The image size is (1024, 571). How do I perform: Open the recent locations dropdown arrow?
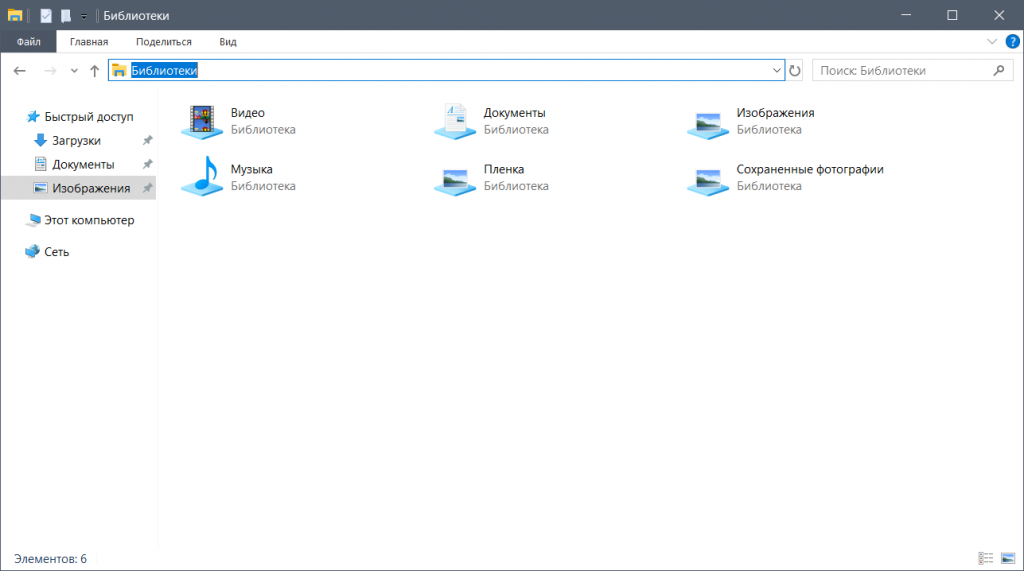[74, 71]
